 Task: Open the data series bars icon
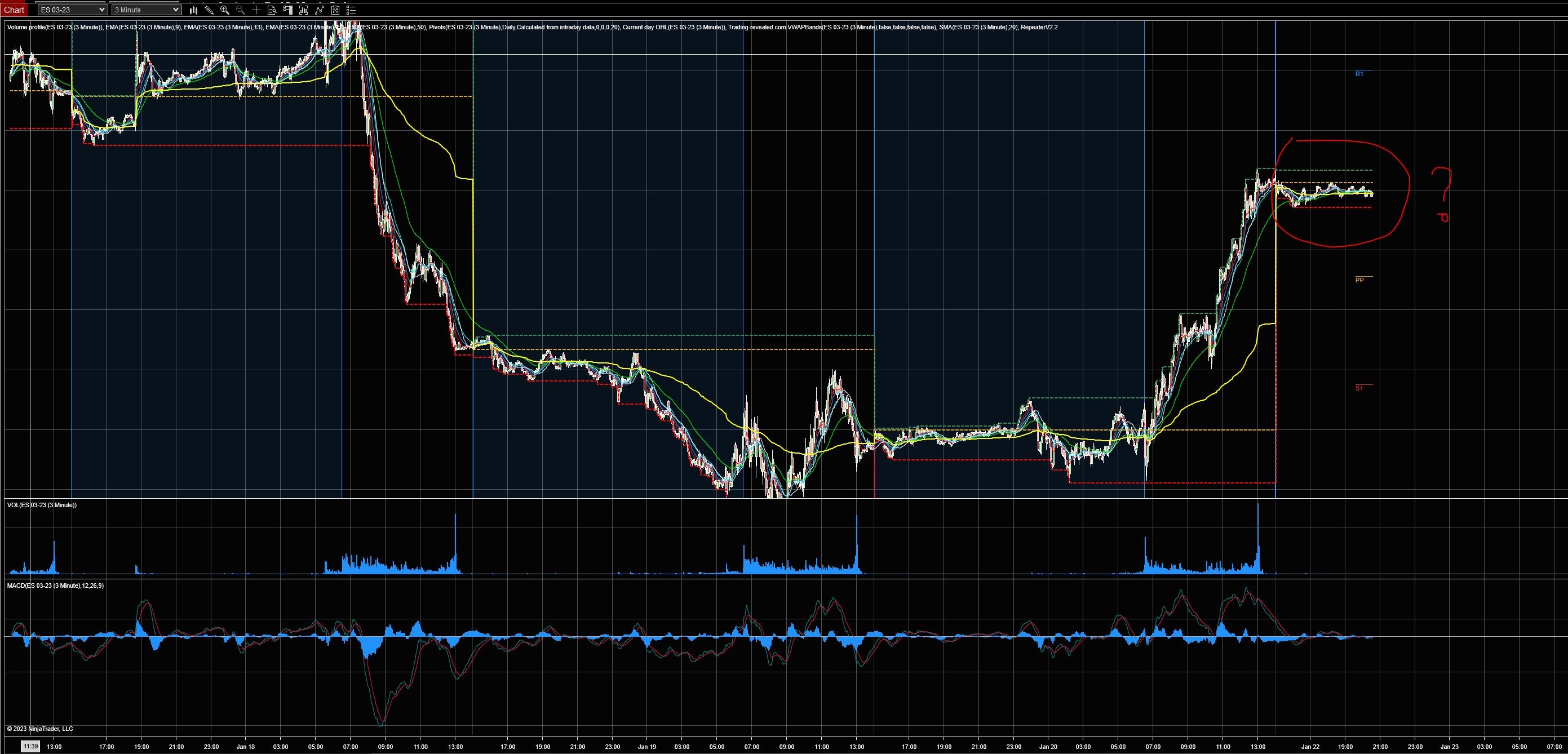304,10
